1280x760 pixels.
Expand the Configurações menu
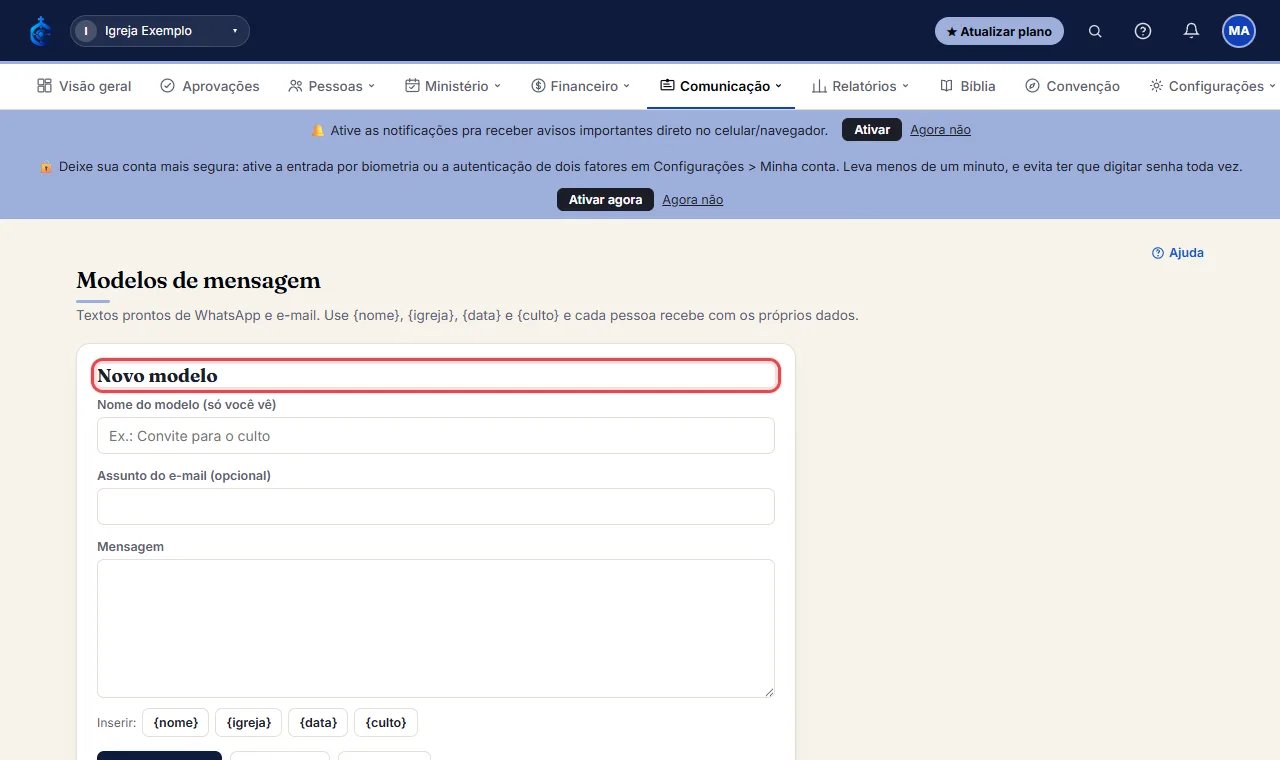tap(1213, 86)
